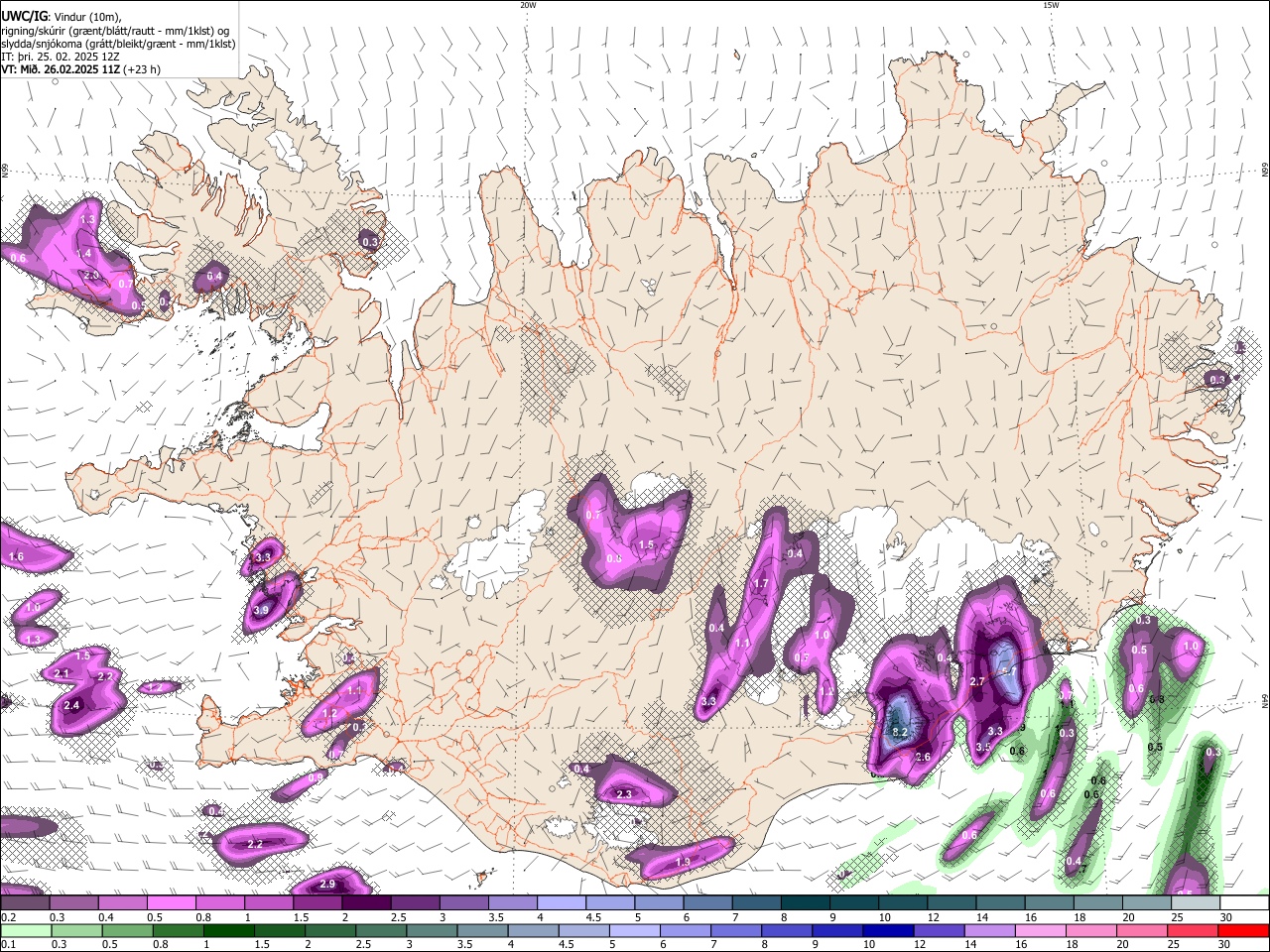This screenshot has width=1270, height=952.
Task: Click the 2.1 value offshore west
Action: click(x=62, y=673)
